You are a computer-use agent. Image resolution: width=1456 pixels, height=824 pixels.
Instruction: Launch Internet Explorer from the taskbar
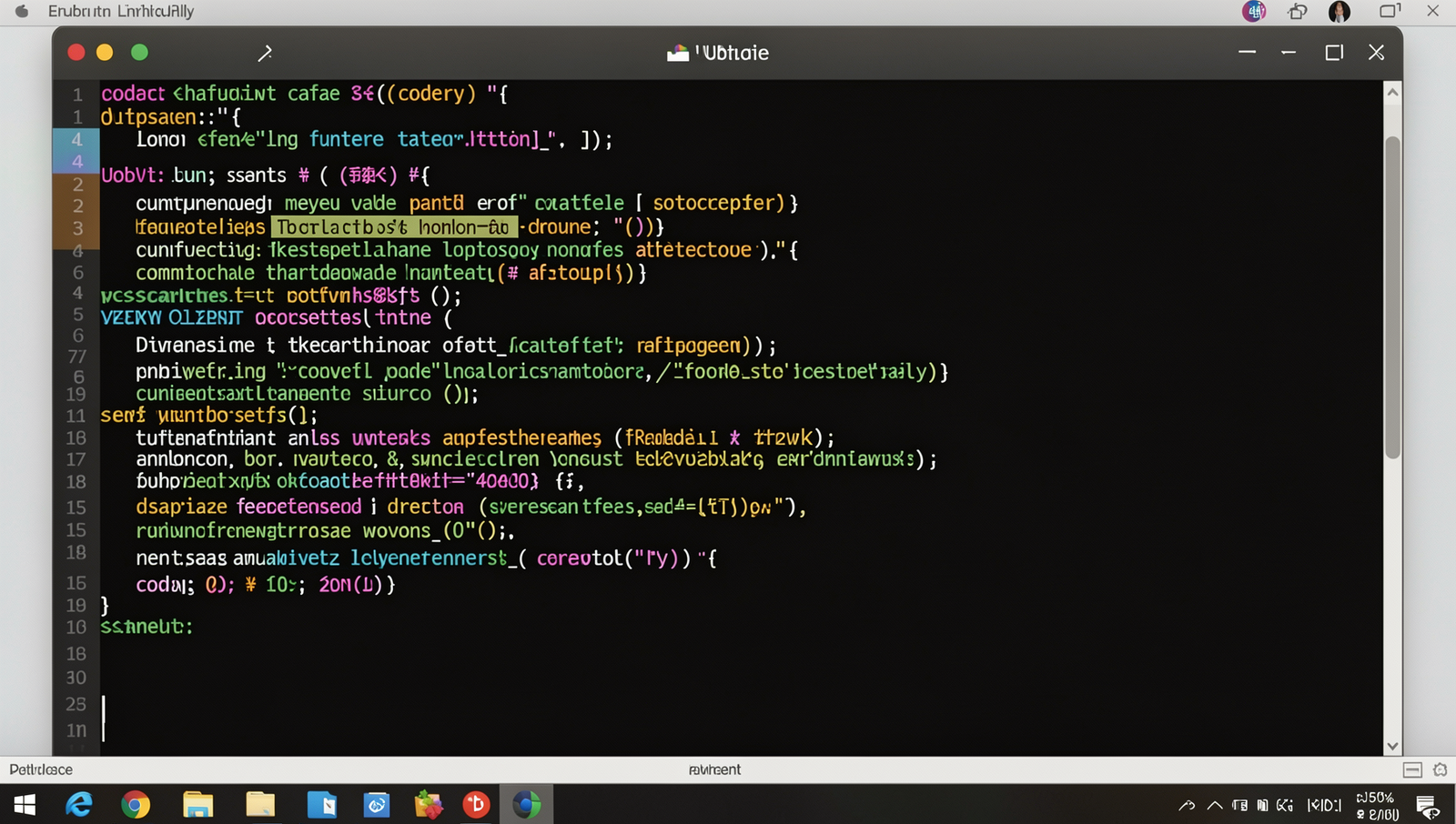coord(79,805)
